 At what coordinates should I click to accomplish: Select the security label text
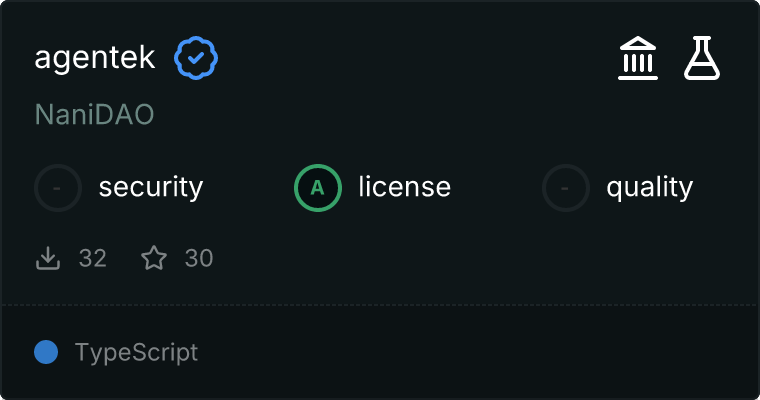(x=151, y=187)
